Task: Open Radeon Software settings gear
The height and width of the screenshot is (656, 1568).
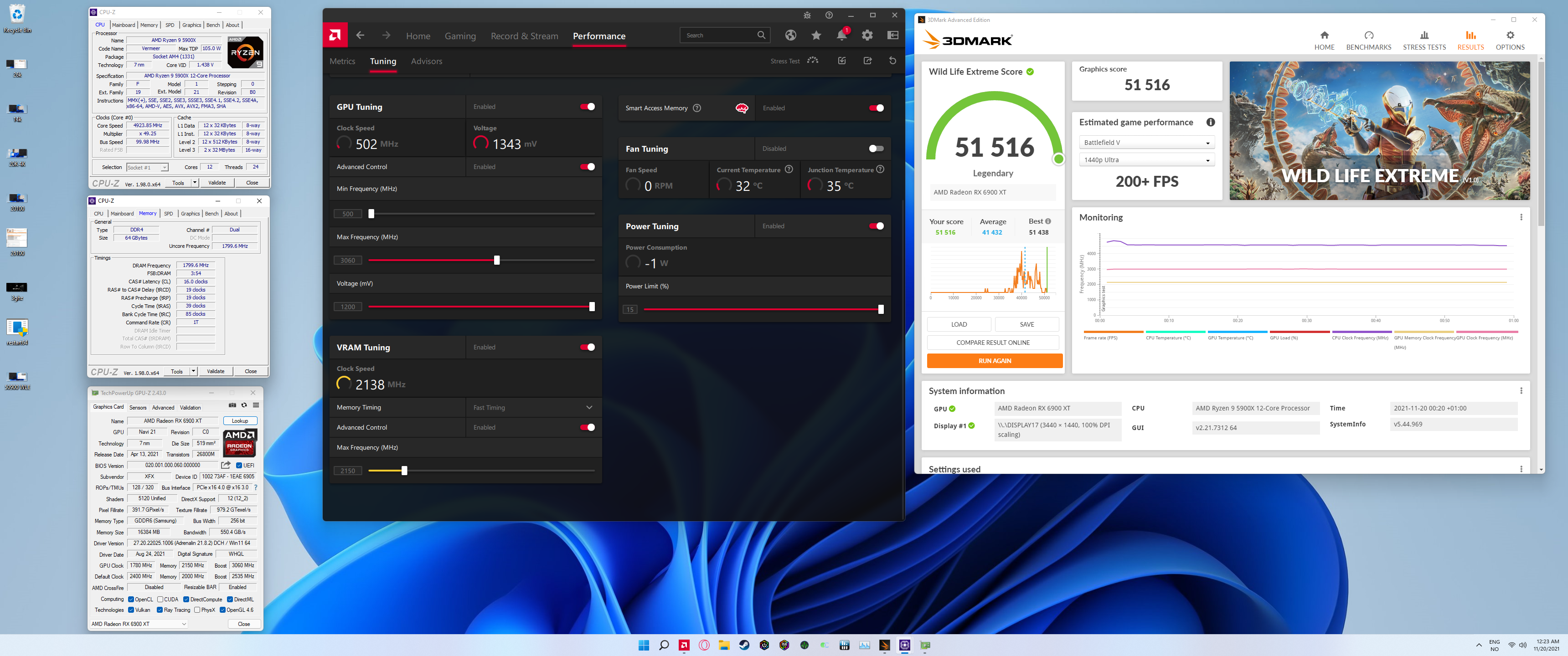Action: [867, 35]
